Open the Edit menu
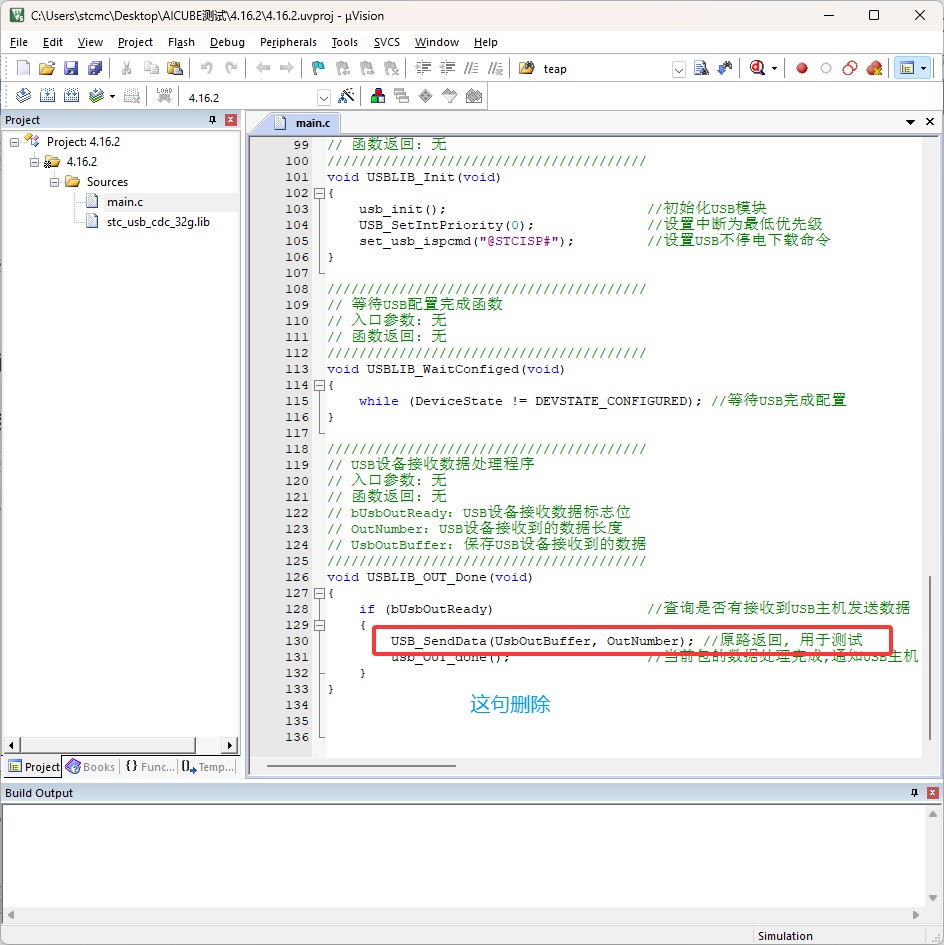 point(52,42)
